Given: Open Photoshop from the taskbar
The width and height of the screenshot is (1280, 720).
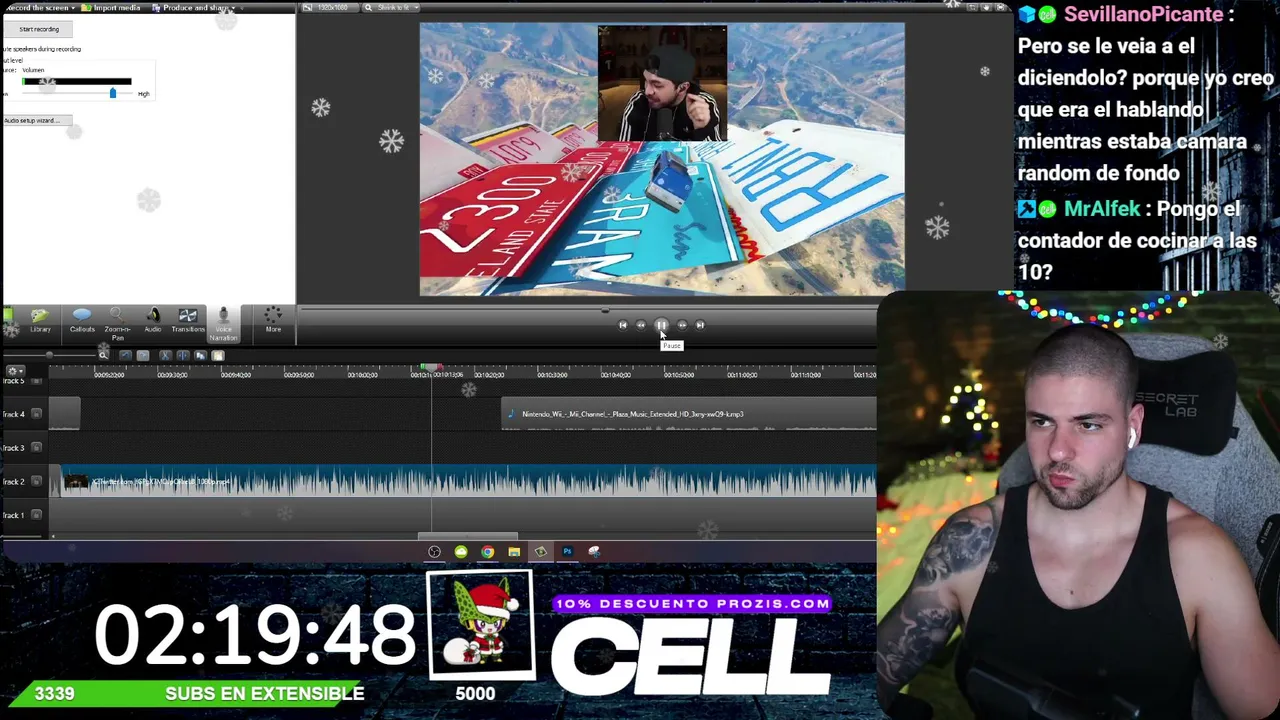Looking at the screenshot, I should tap(567, 552).
